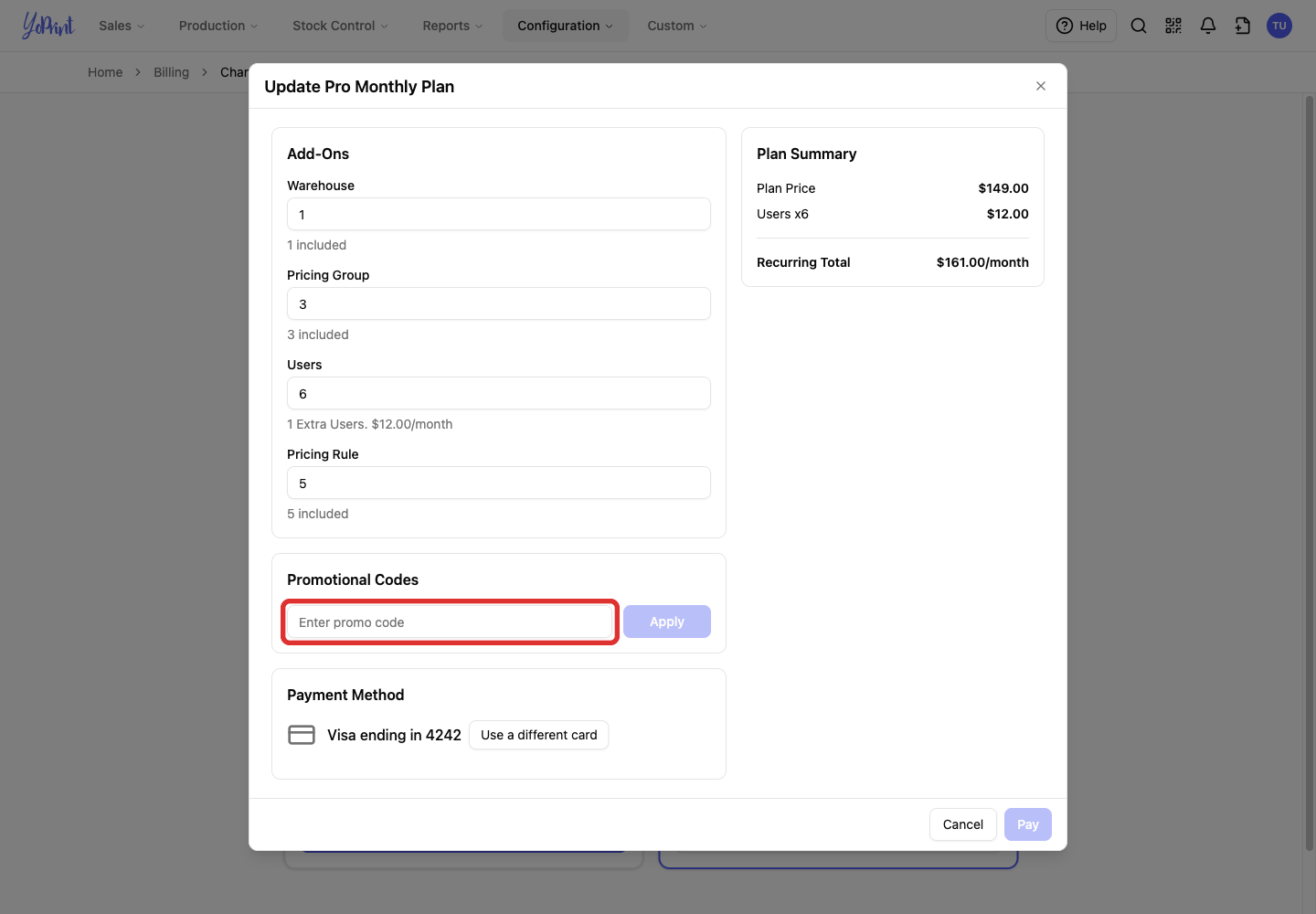Image resolution: width=1316 pixels, height=914 pixels.
Task: Click the credit card icon
Action: tap(302, 735)
